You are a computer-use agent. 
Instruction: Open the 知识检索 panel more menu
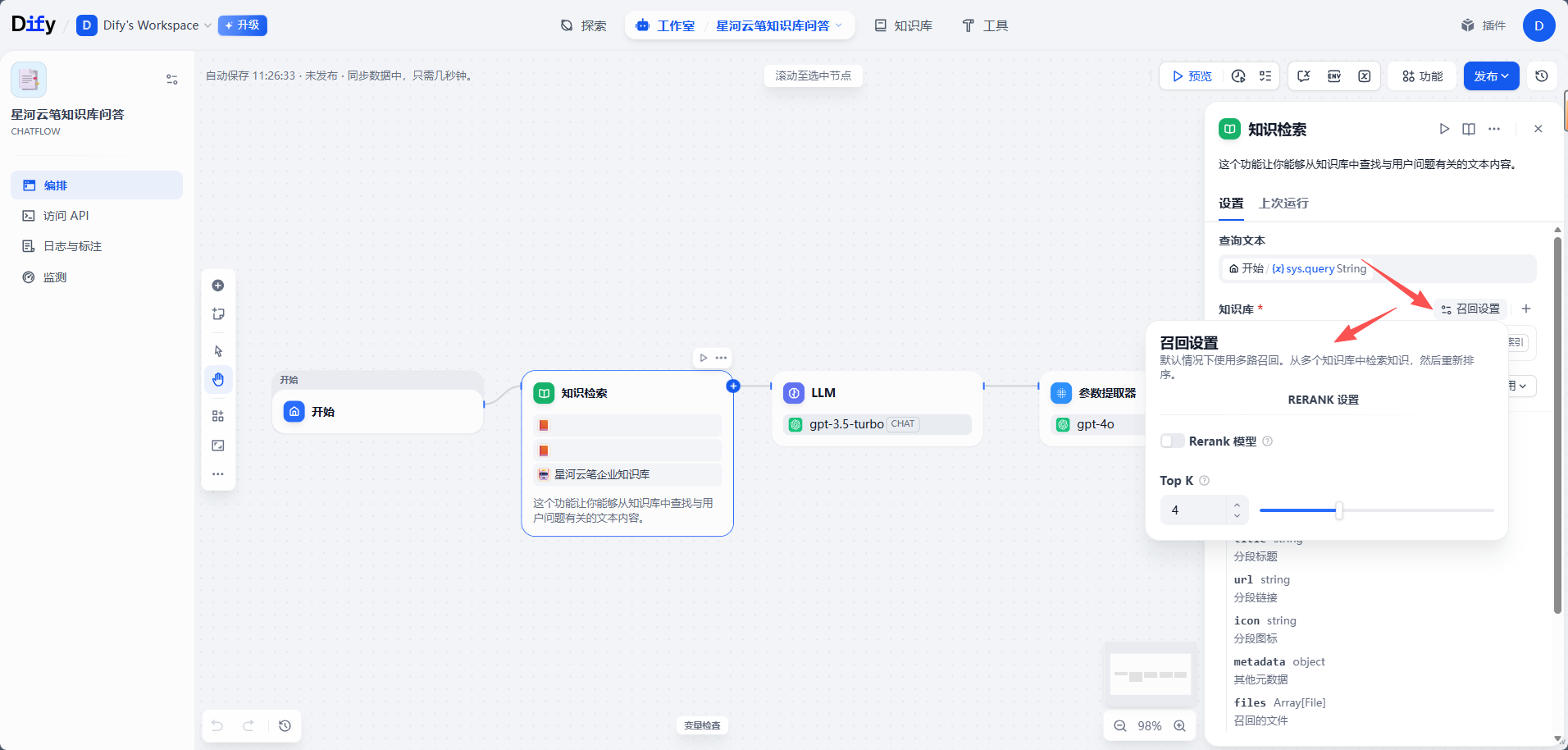(1494, 129)
